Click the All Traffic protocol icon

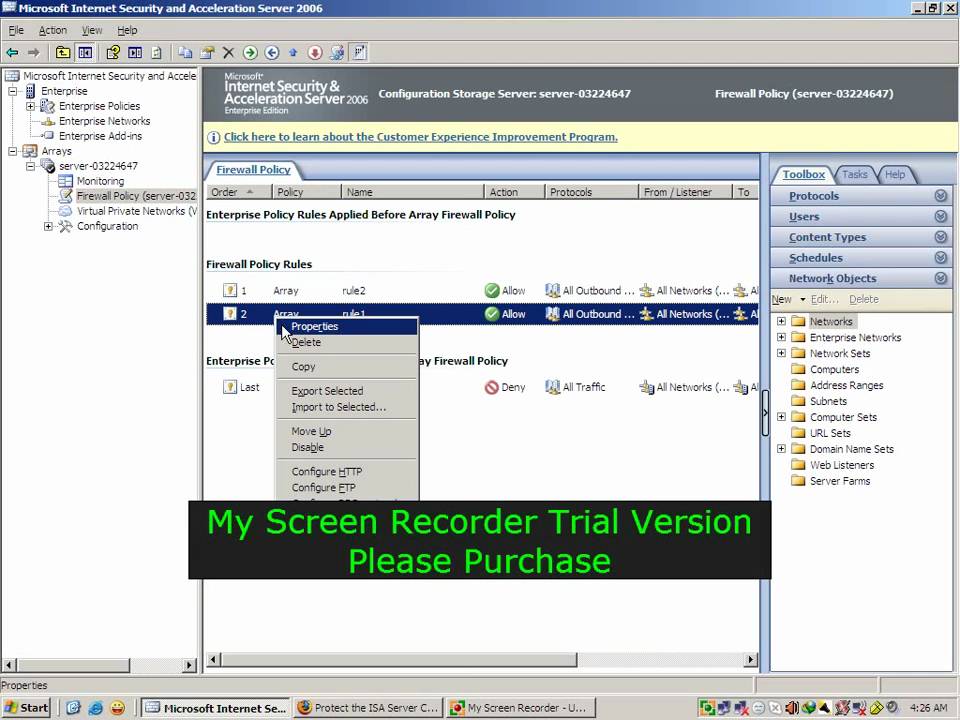552,388
